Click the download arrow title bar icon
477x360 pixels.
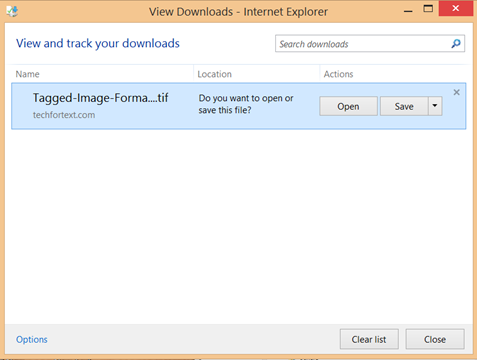[x=12, y=12]
